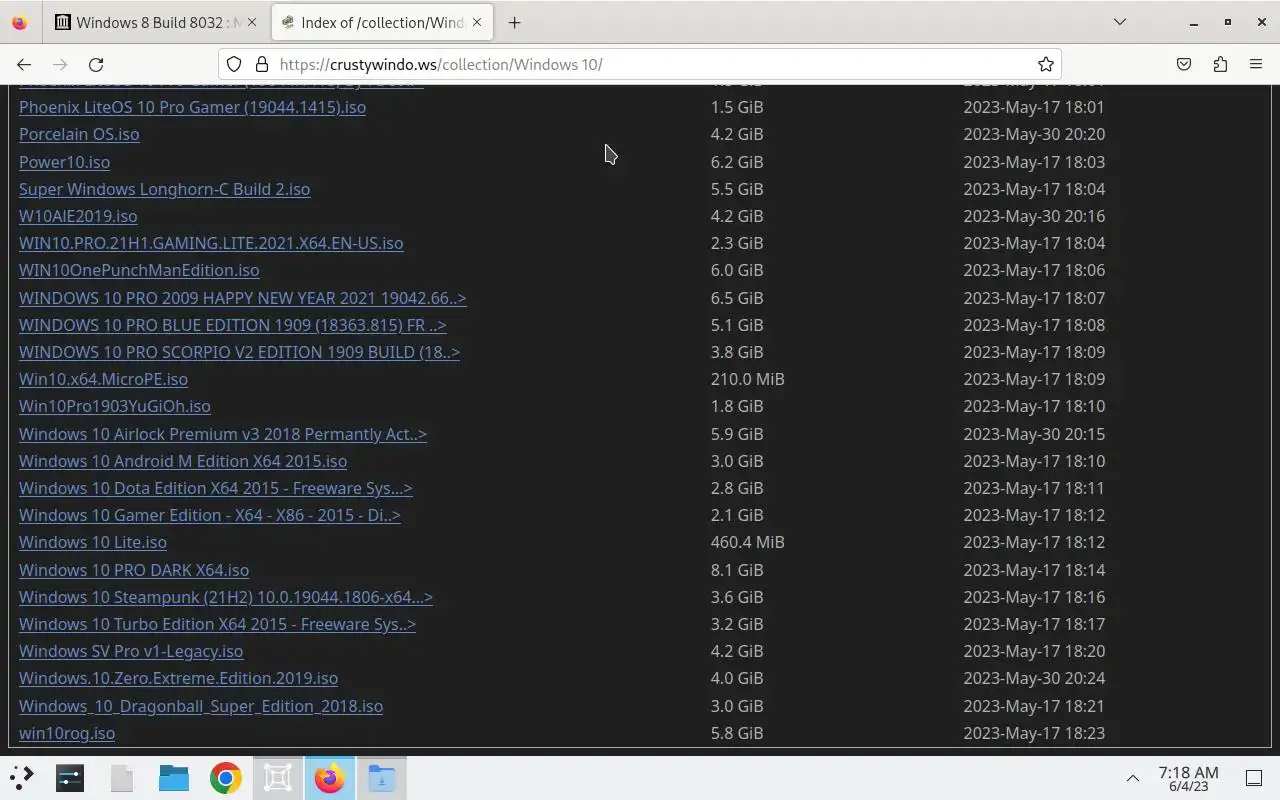Viewport: 1280px width, 800px height.
Task: Open the Extensions puzzle icon
Action: (1220, 64)
